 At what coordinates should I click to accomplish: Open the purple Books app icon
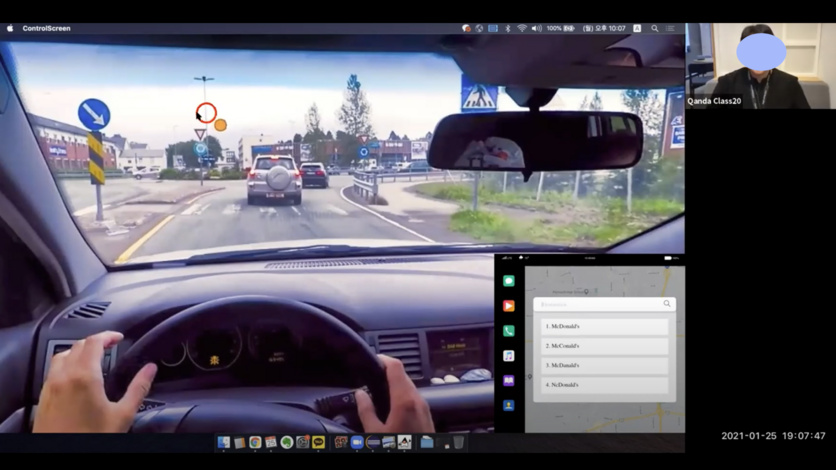[x=508, y=381]
